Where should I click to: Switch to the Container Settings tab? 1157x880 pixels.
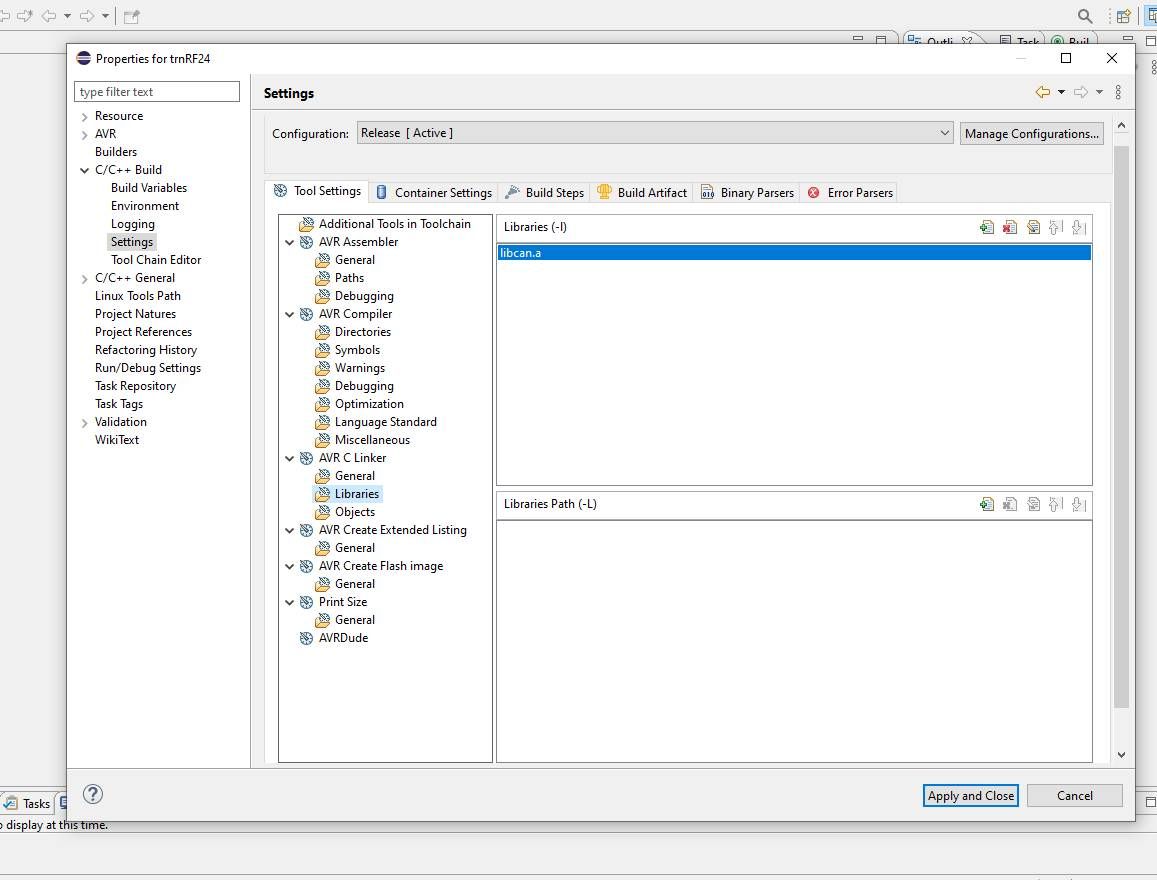434,193
